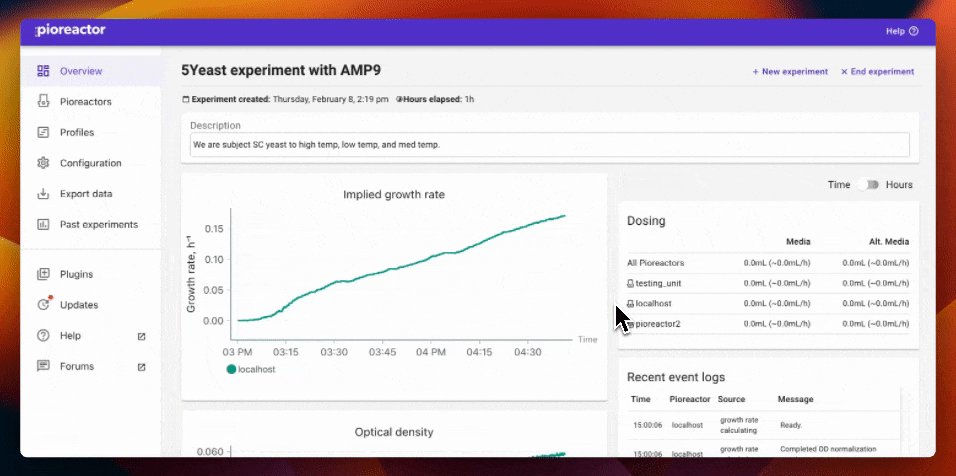This screenshot has width=956, height=476.
Task: Open the Overview menu item
Action: (x=91, y=71)
